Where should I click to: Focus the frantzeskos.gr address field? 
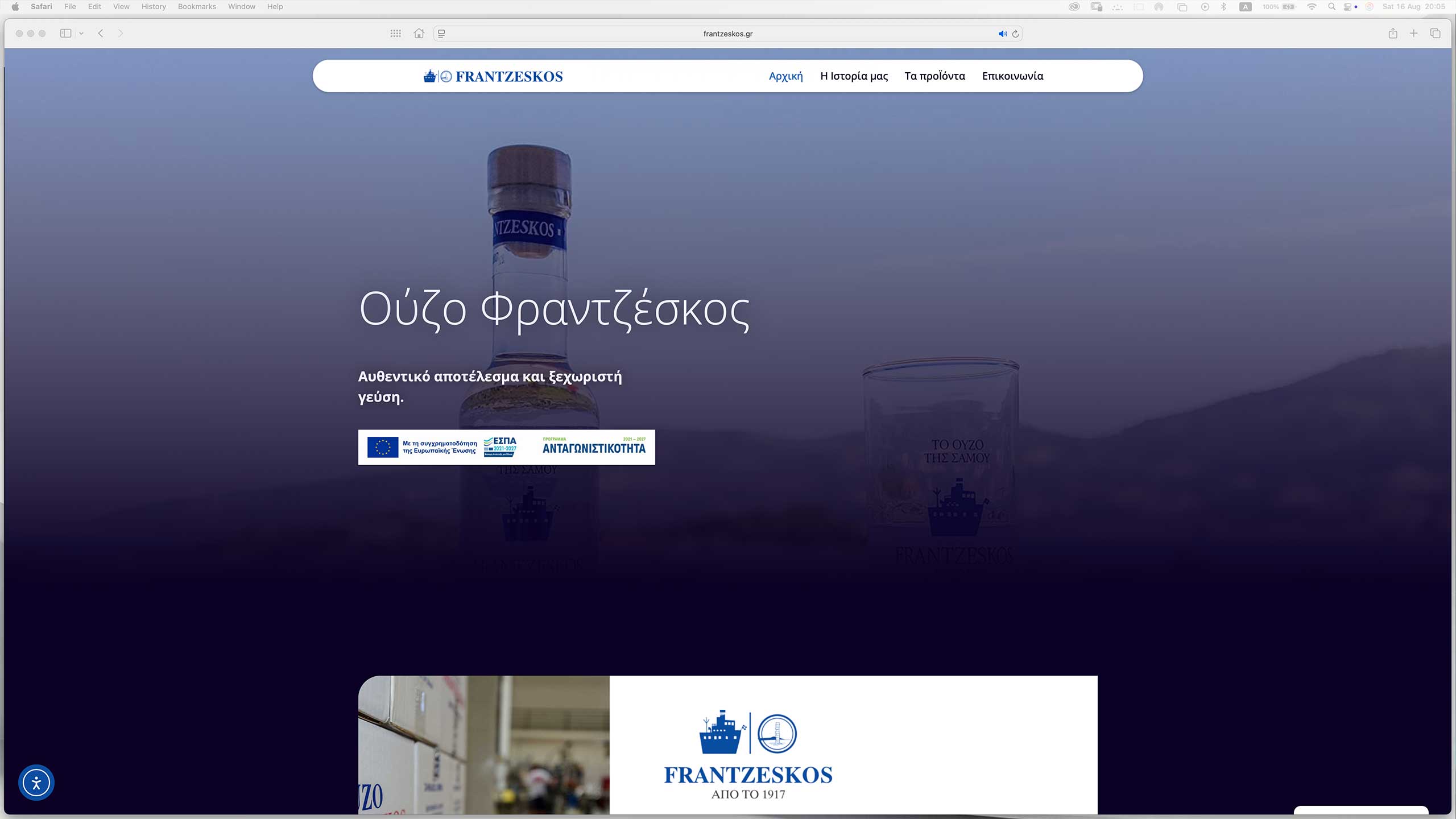[x=728, y=34]
